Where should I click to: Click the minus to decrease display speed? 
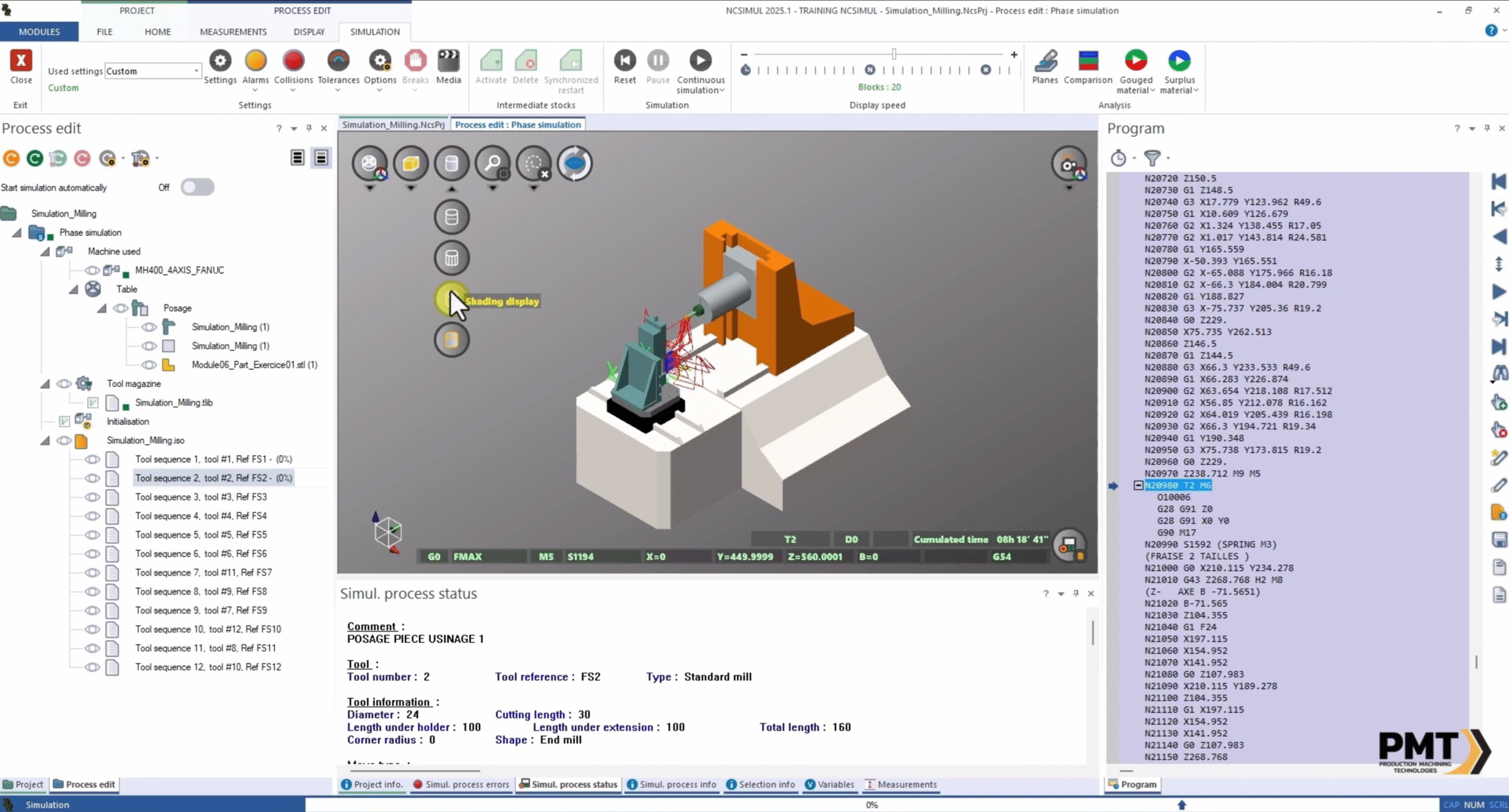click(744, 55)
